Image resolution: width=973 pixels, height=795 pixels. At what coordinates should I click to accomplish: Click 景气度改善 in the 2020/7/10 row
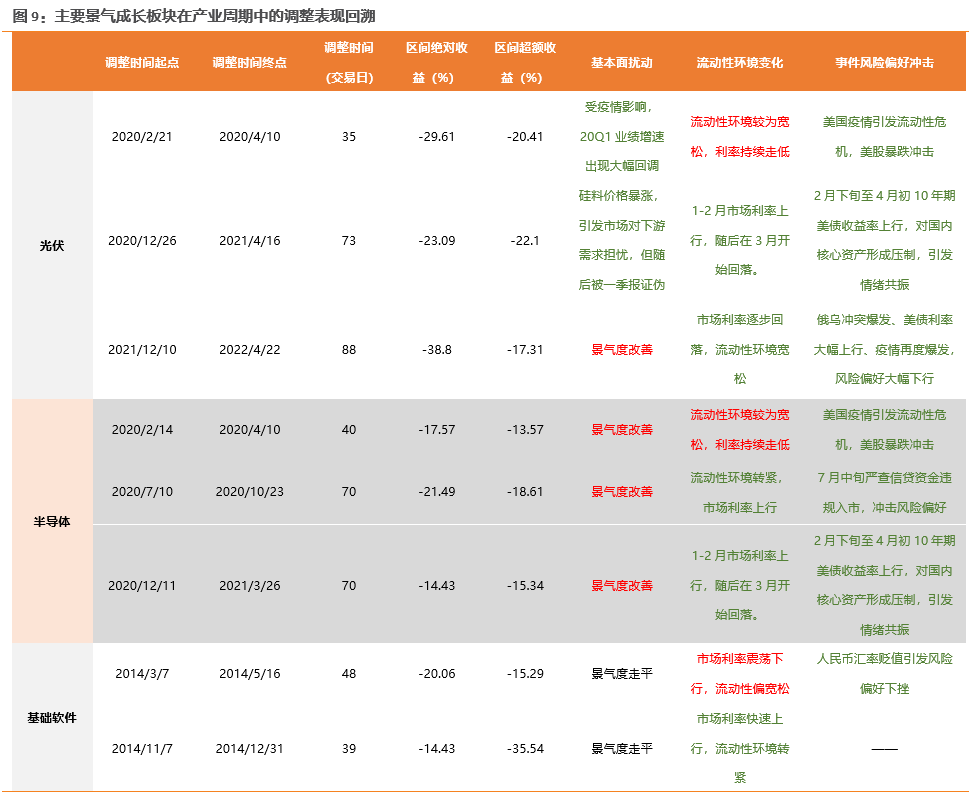click(x=622, y=492)
